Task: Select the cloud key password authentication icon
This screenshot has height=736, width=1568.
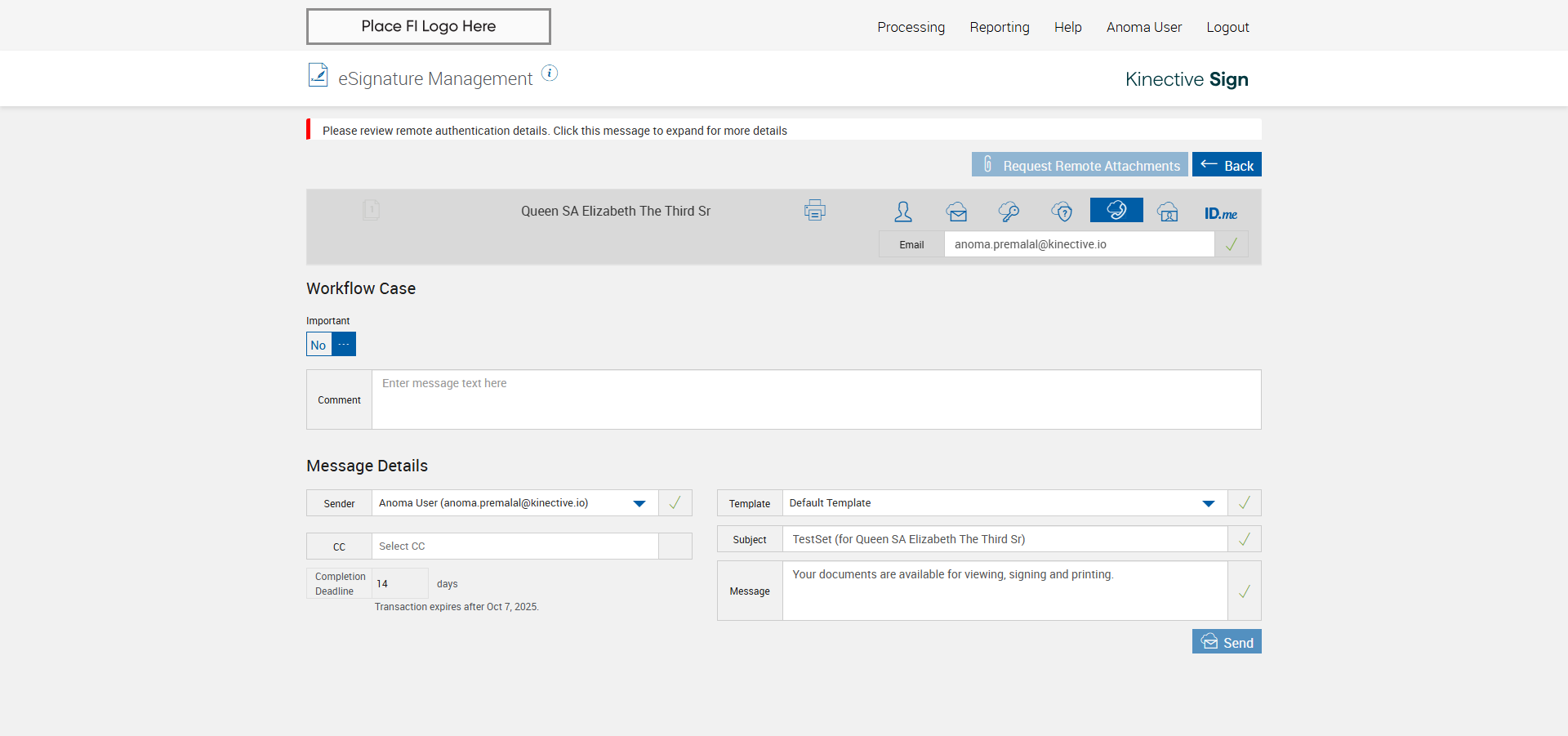Action: coord(1009,212)
